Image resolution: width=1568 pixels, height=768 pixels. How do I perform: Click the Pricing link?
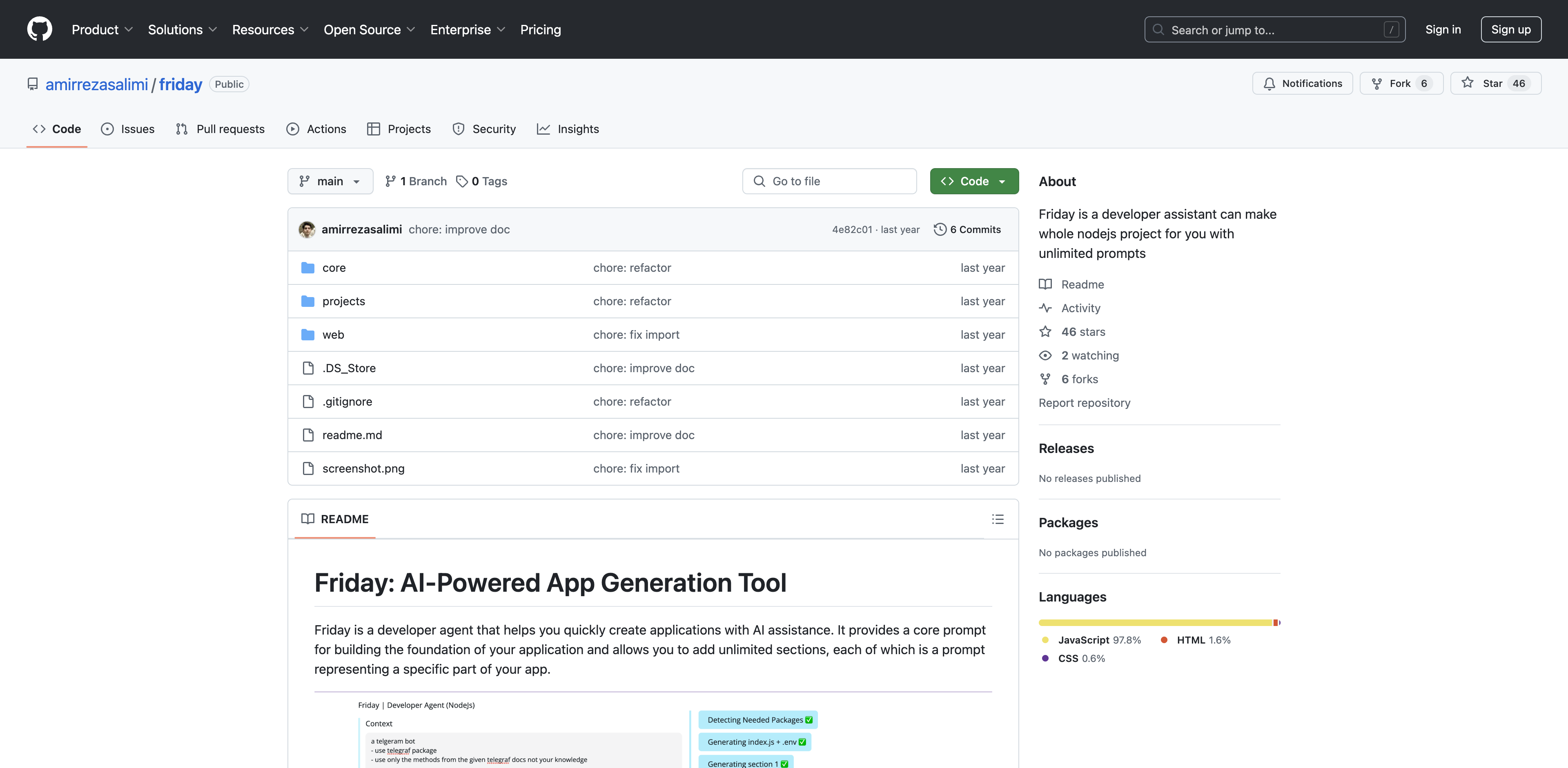coord(541,29)
